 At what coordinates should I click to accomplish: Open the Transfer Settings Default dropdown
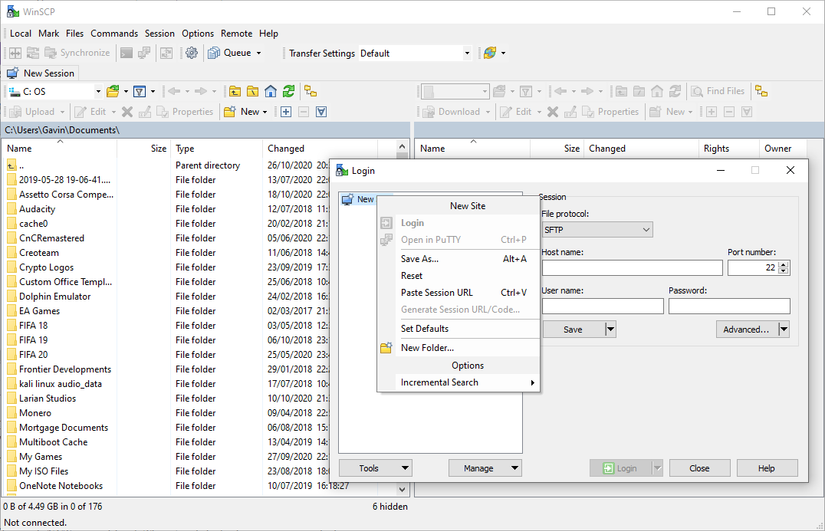pos(466,53)
